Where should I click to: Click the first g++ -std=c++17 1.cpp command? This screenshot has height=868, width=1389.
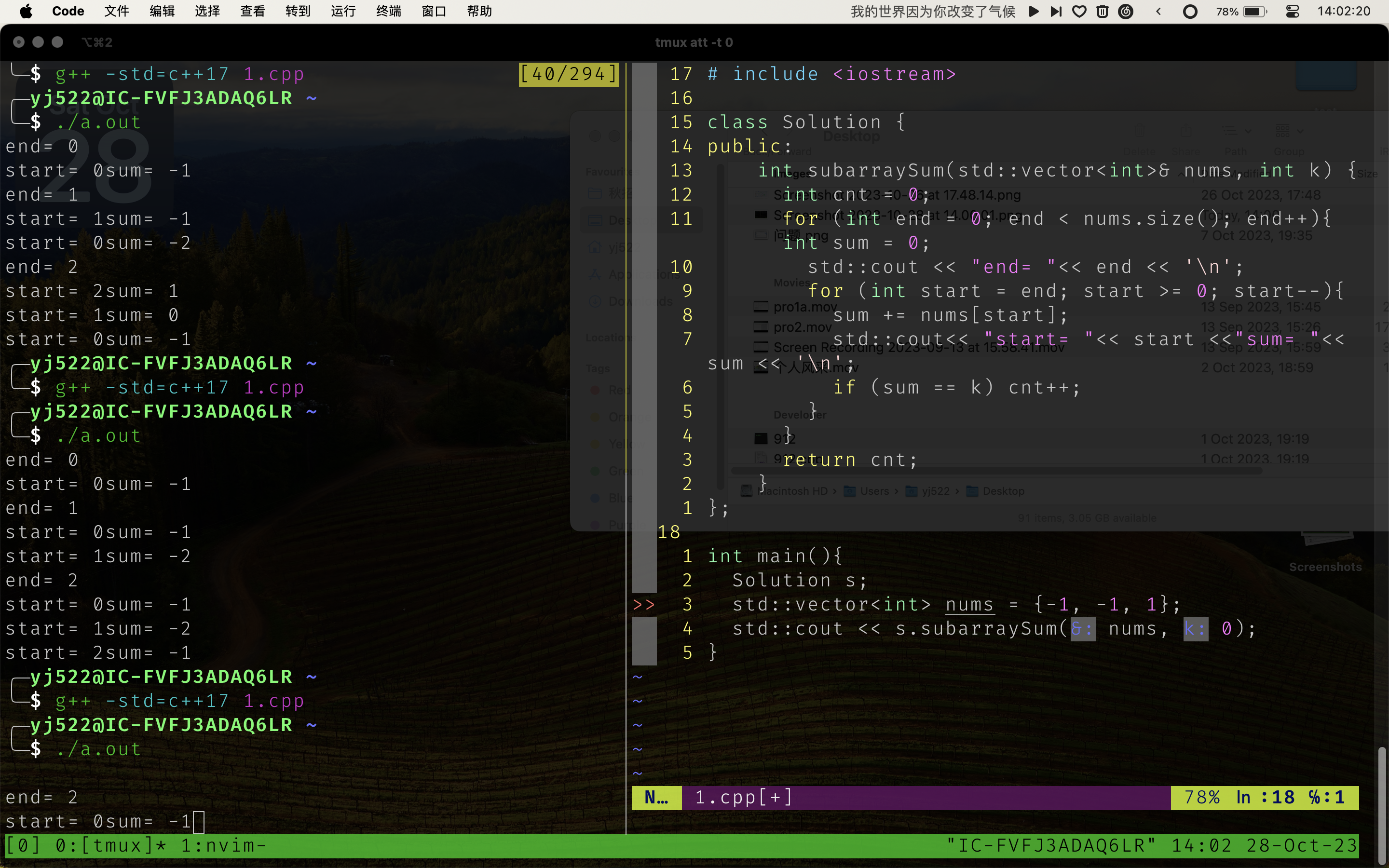click(179, 74)
